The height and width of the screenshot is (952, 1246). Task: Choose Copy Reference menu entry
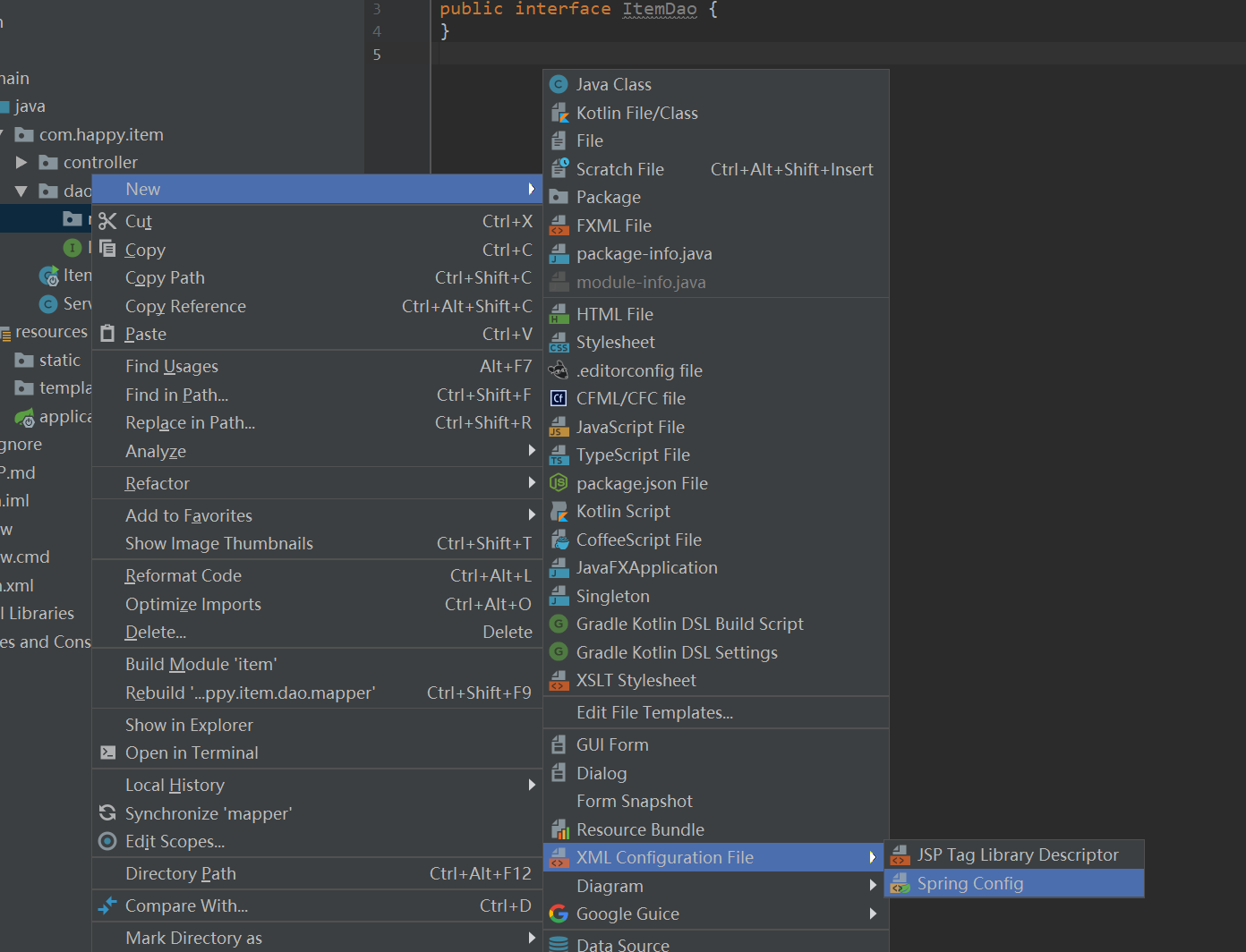click(185, 306)
